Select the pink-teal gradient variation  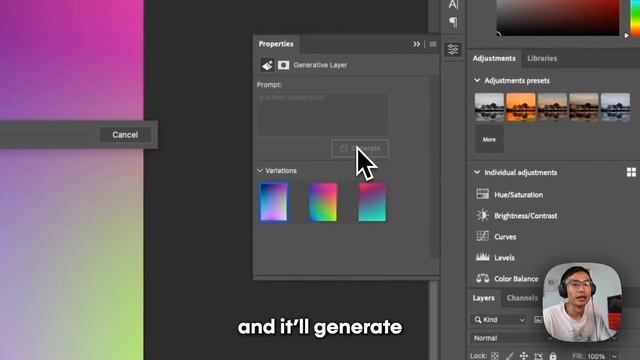[372, 202]
